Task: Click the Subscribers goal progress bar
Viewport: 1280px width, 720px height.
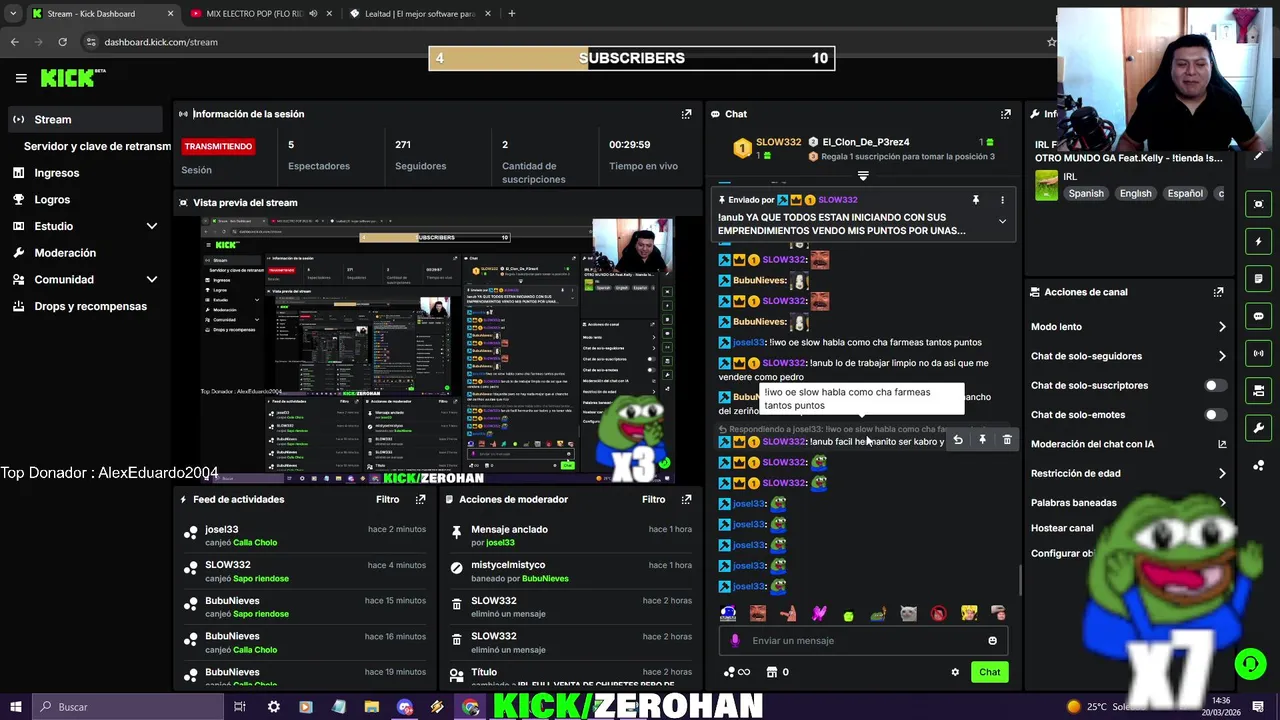Action: pyautogui.click(x=632, y=58)
